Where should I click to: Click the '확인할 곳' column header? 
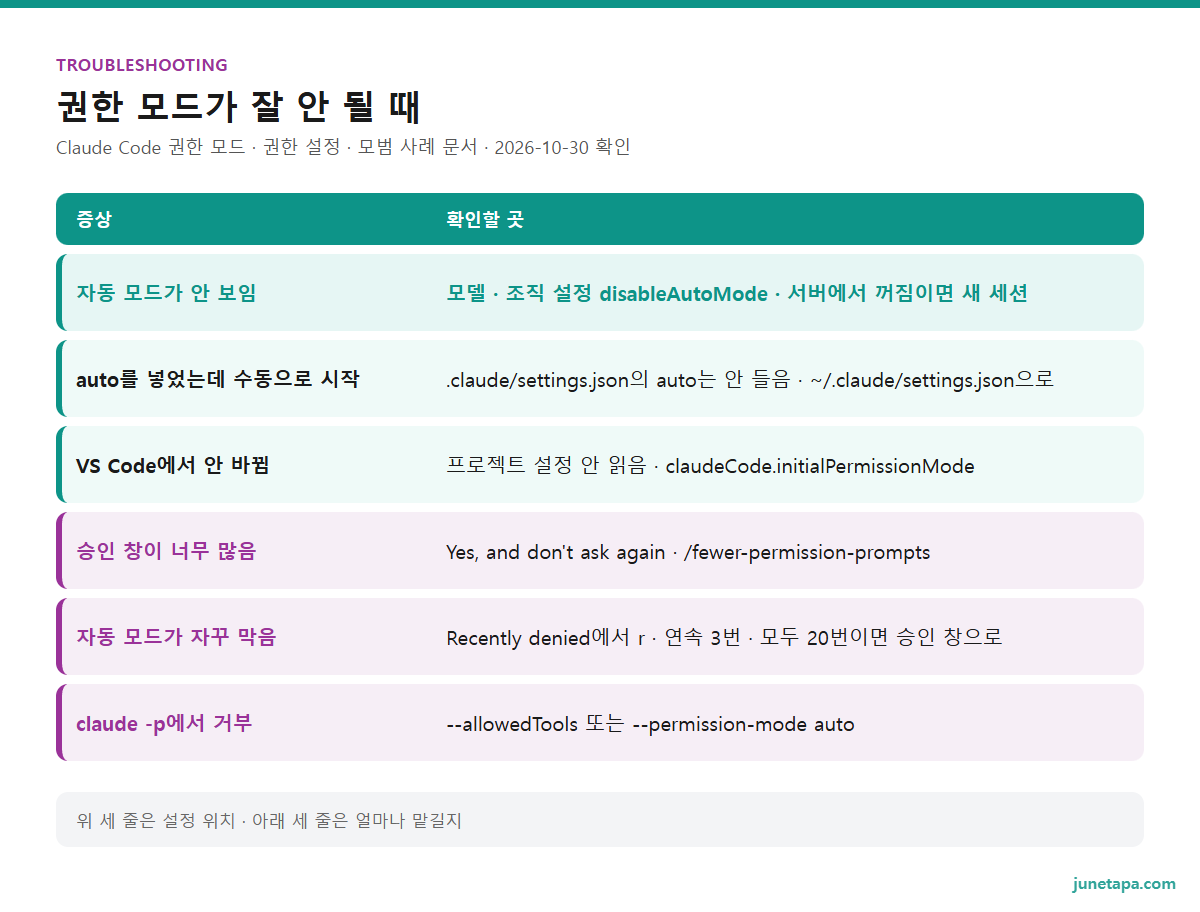click(x=484, y=219)
